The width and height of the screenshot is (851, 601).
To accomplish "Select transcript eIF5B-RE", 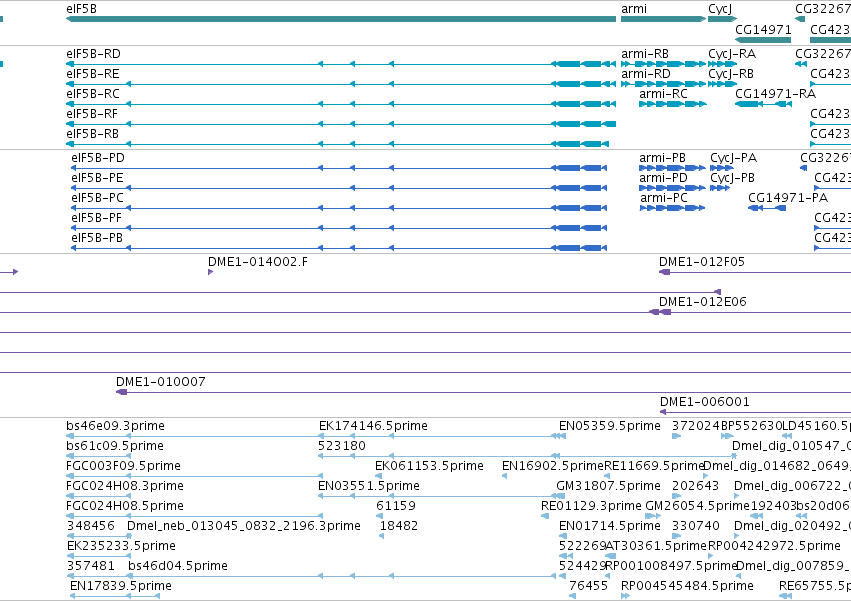I will [93, 74].
